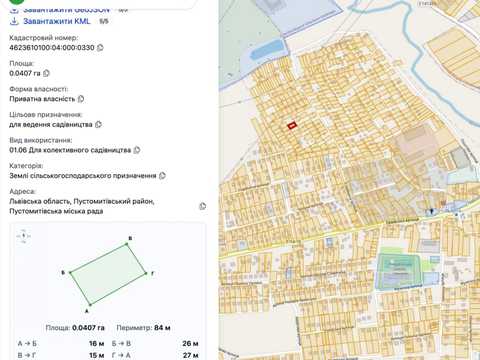Screen dimensions: 480x360
Task: Click the 'А → Б' 16 м side length
Action: (x=61, y=343)
